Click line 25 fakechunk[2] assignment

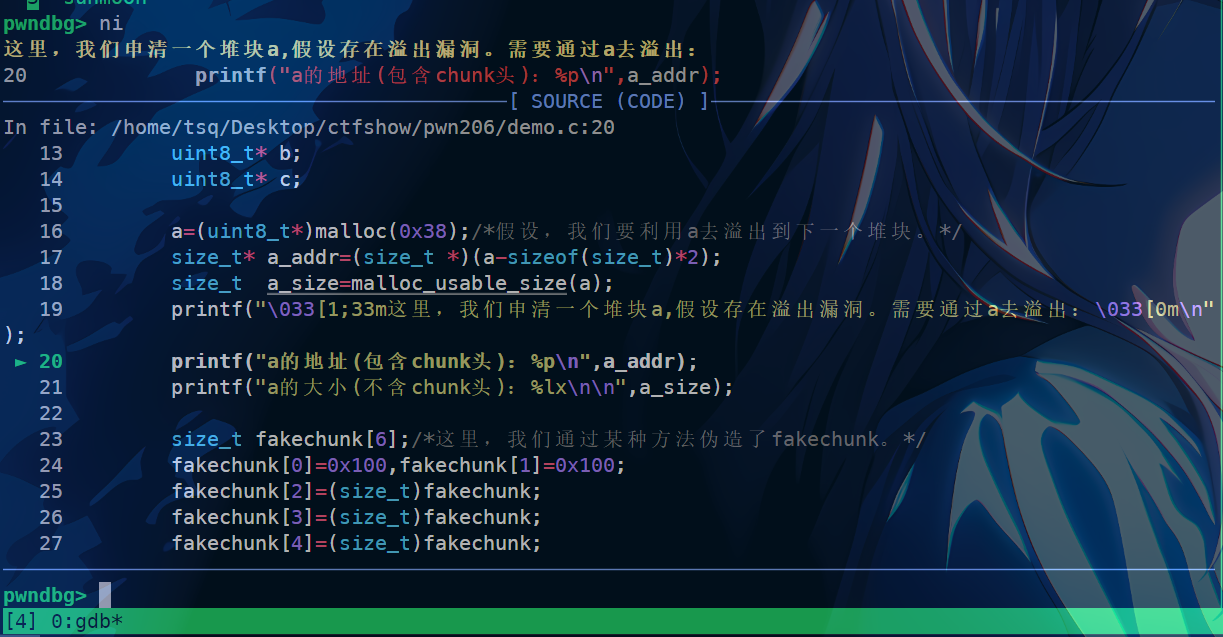coord(356,491)
